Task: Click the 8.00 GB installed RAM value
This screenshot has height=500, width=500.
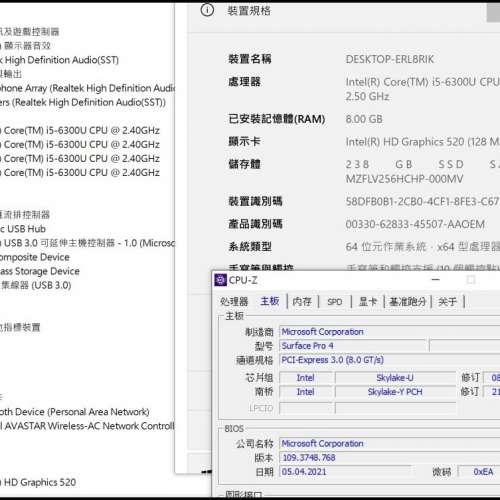Action: (x=364, y=119)
